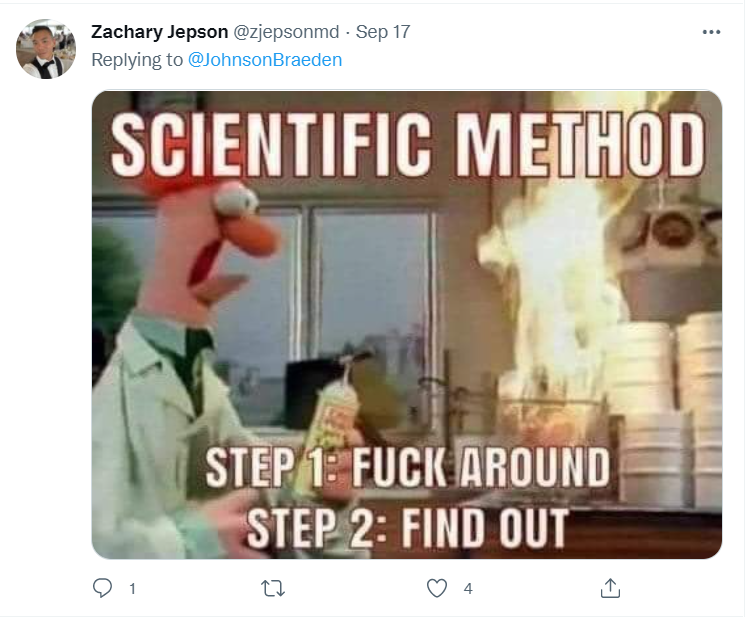Open the share icon for this tweet
The width and height of the screenshot is (755, 617).
610,588
